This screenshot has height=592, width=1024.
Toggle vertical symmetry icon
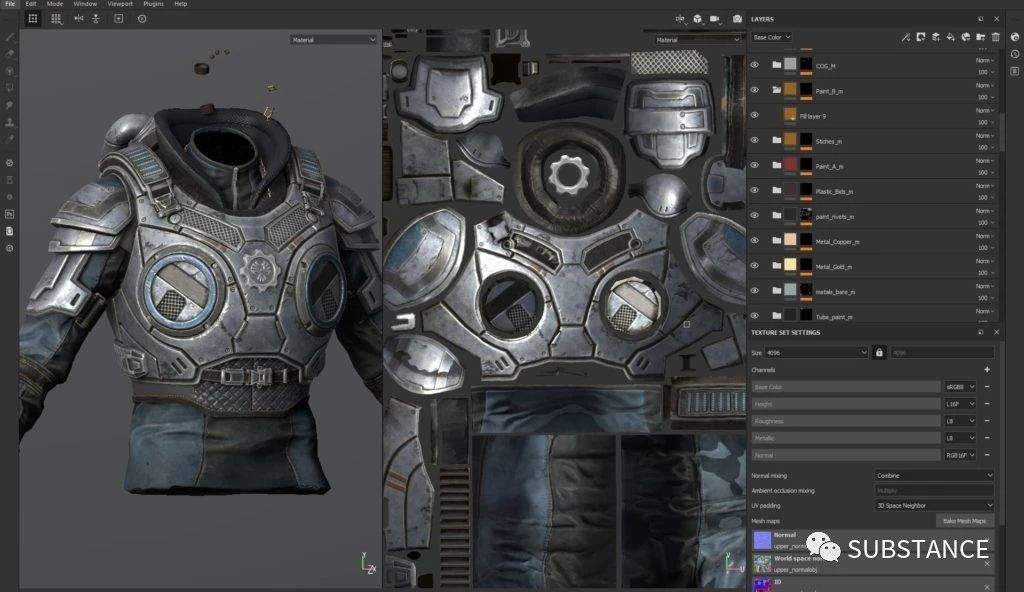96,19
